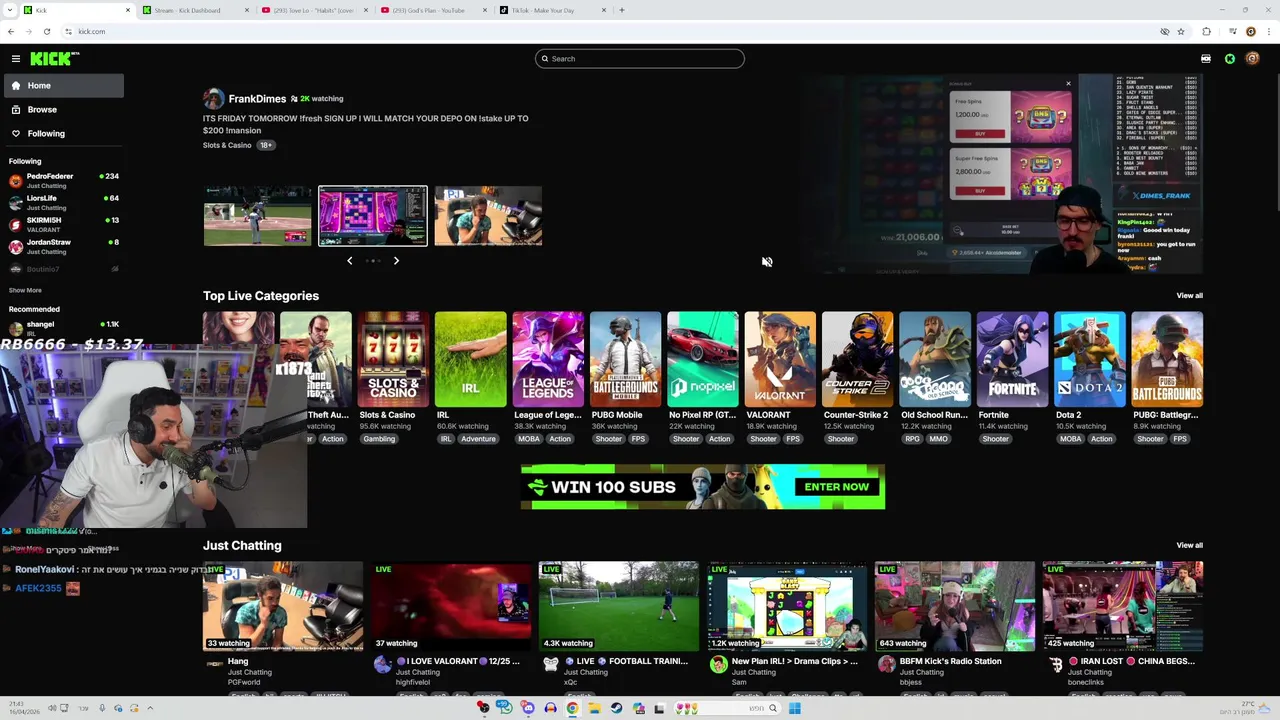1280x720 pixels.
Task: Open the IRAN LOST stream by boneclinks
Action: (x=1123, y=607)
